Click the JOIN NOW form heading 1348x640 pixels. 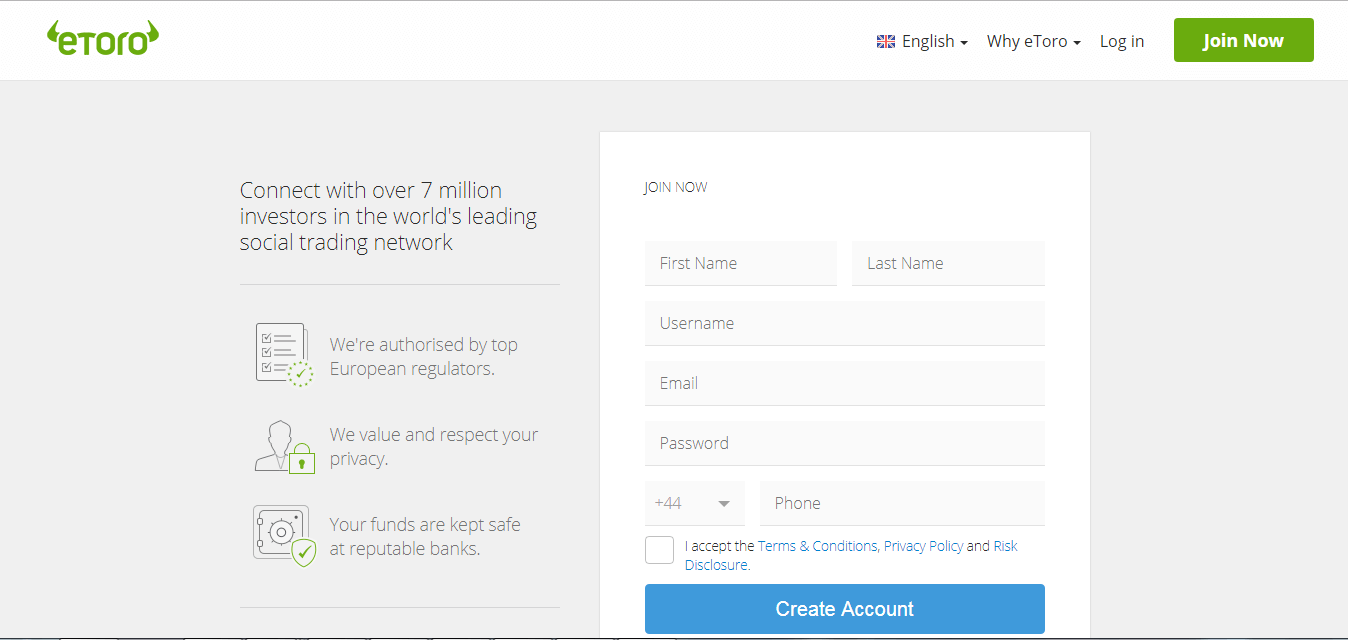click(676, 187)
